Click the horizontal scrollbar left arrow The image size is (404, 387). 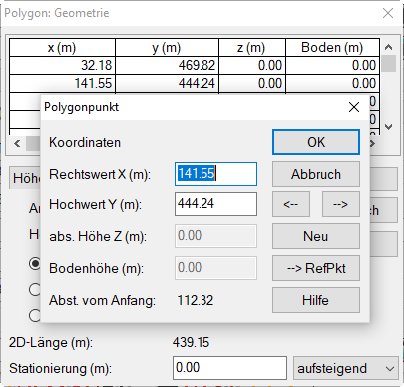coord(17,144)
